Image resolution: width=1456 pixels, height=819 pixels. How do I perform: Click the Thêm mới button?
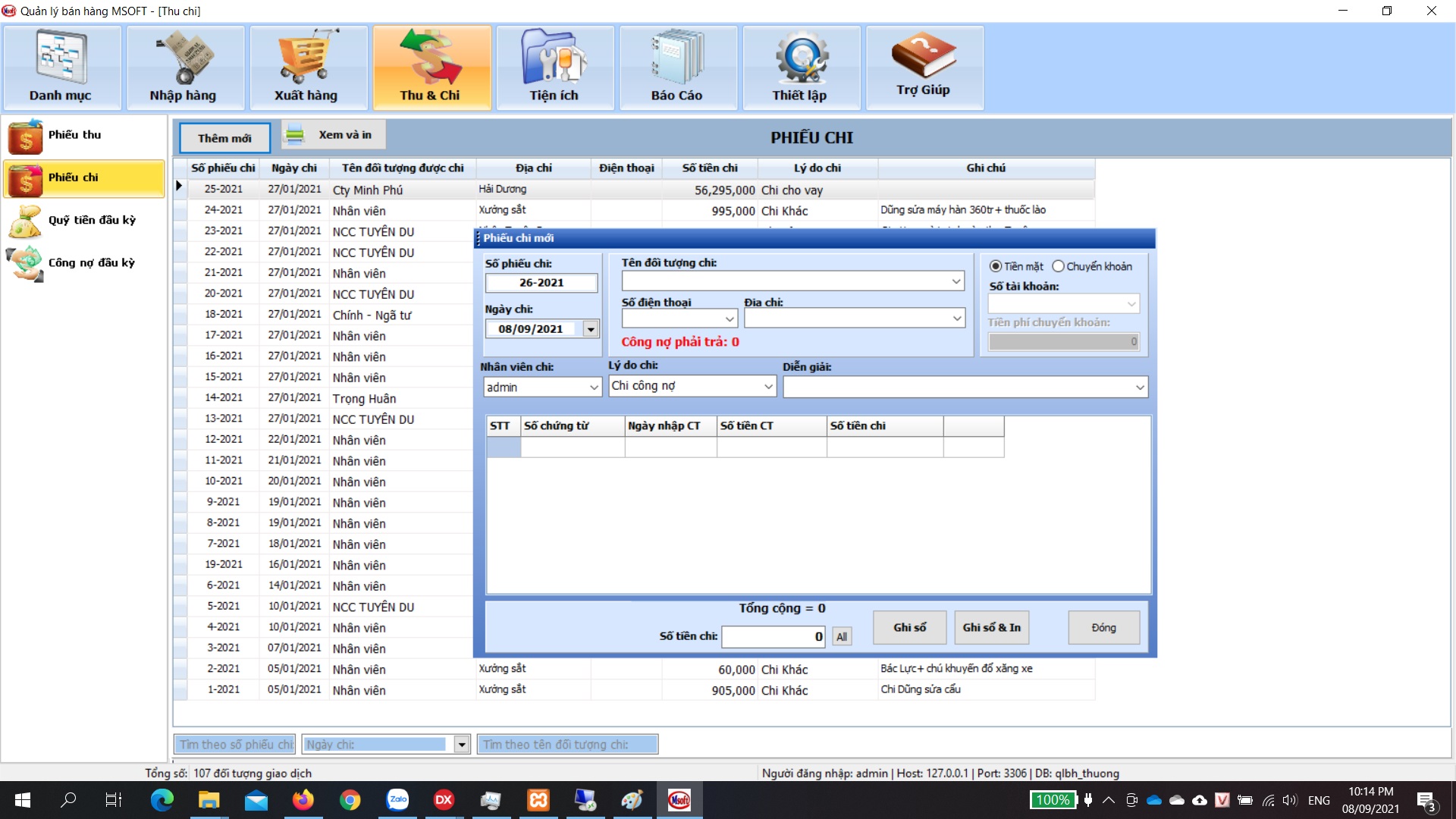tap(224, 138)
